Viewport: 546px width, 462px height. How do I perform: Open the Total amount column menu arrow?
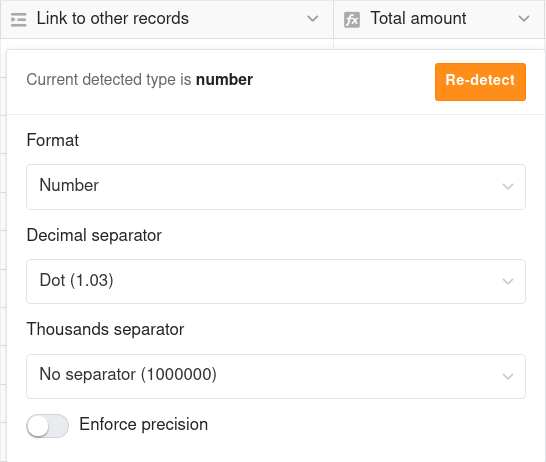[x=524, y=18]
